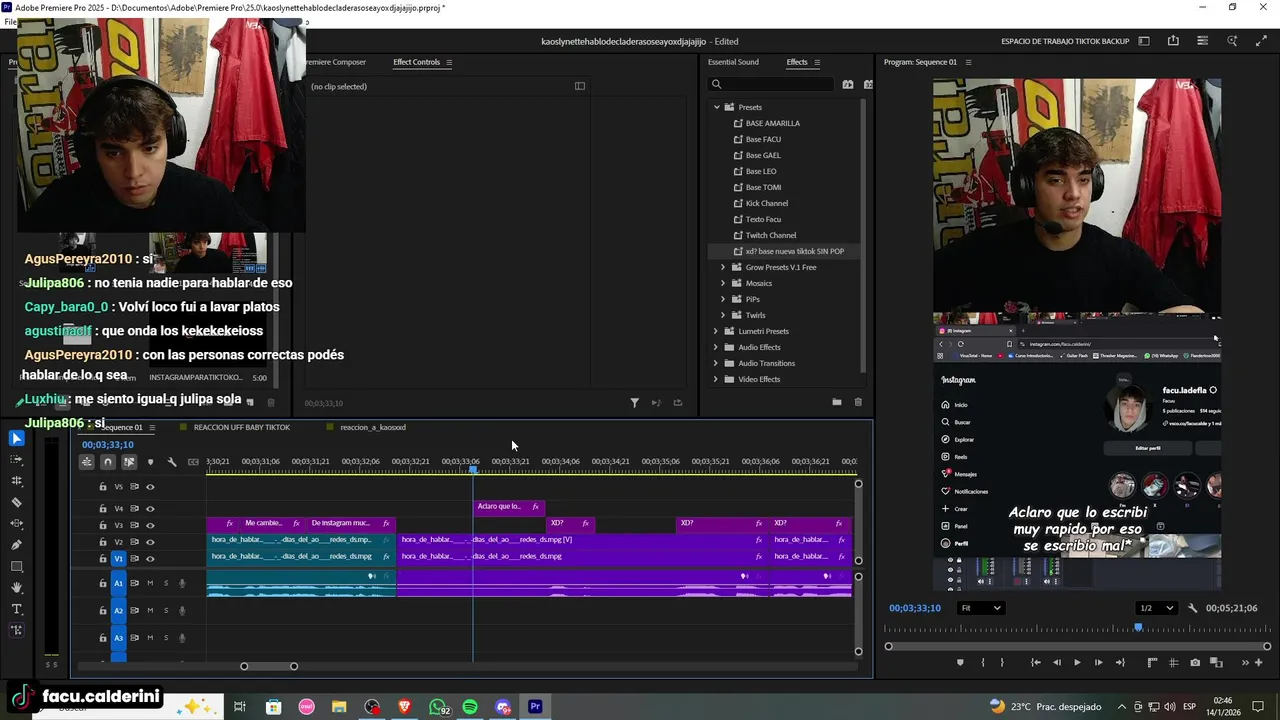
Task: Maximize video output with fullscreen icon
Action: [1261, 41]
